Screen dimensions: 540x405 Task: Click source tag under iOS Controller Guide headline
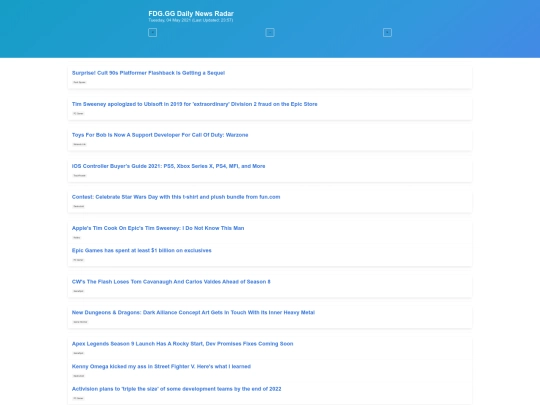80,175
